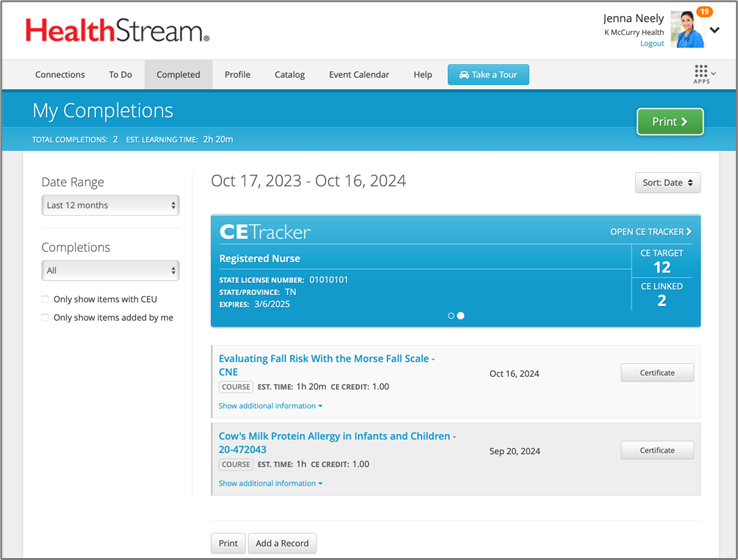
Task: Open the Connections tab
Action: [x=60, y=74]
